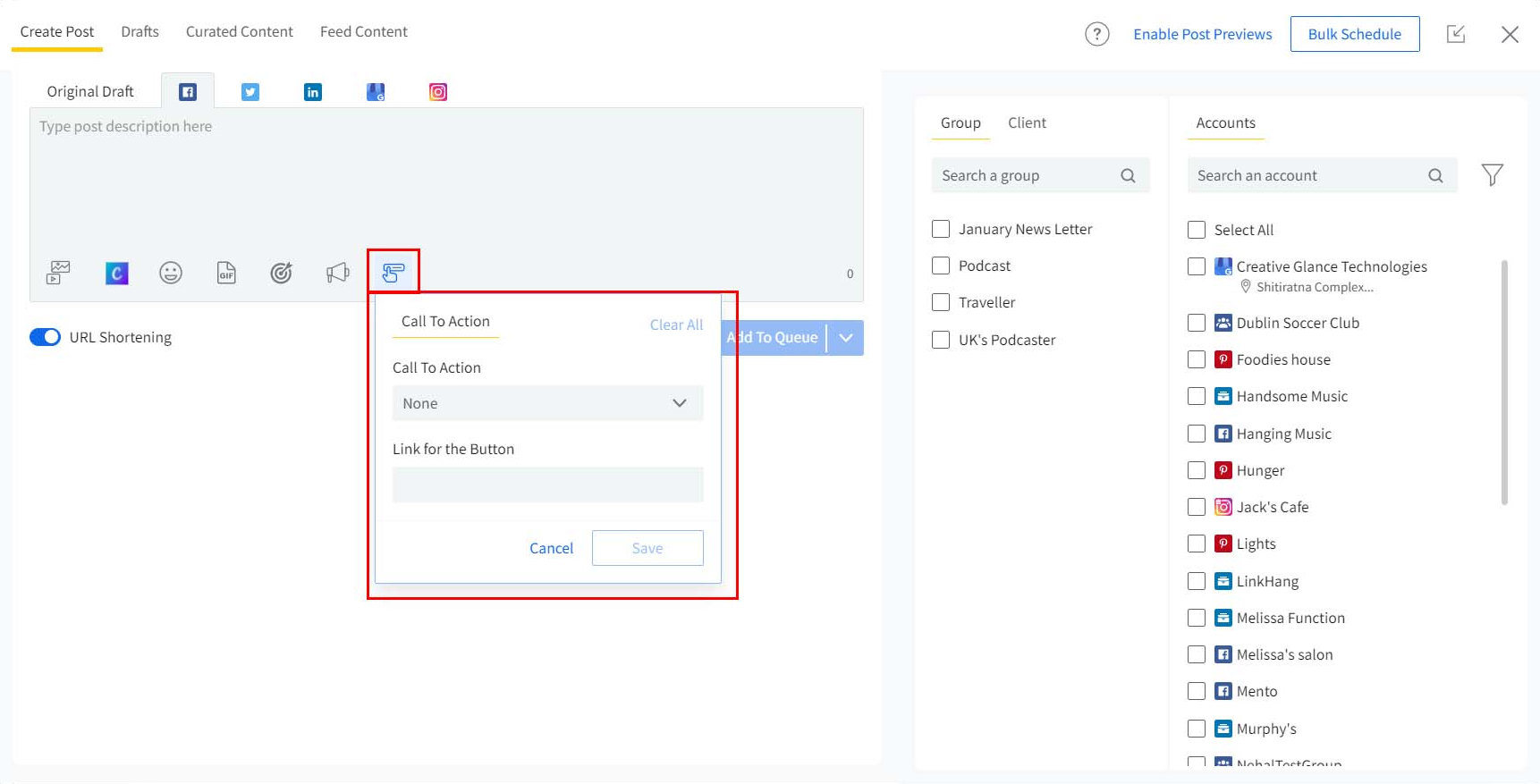Switch to the Twitter post tab

[x=250, y=92]
